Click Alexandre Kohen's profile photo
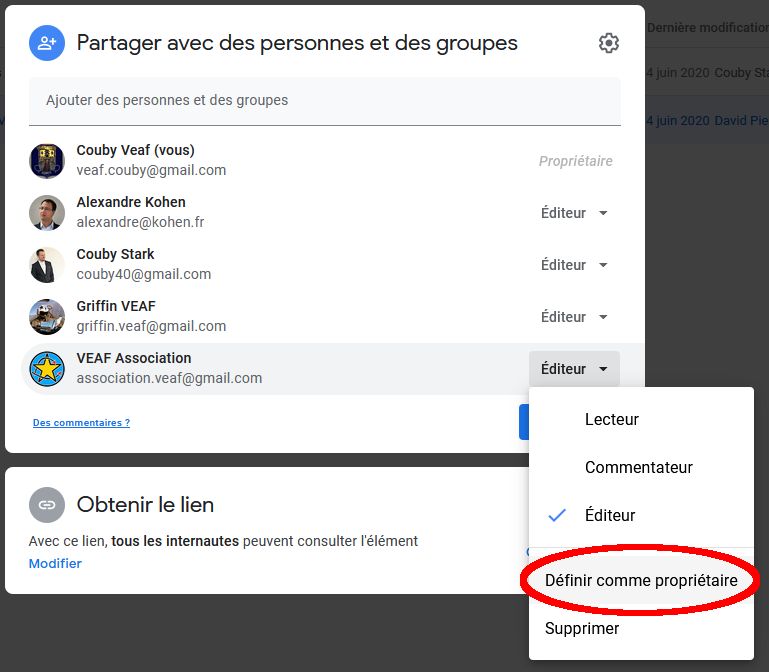Viewport: 769px width, 672px height. coord(47,213)
